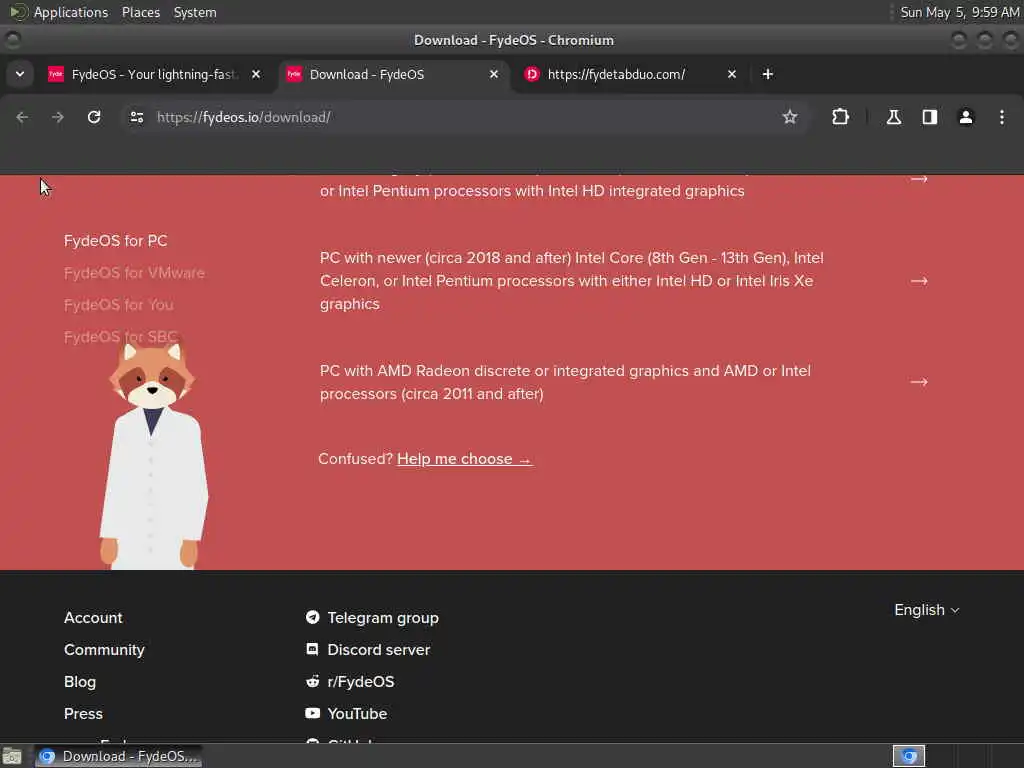The height and width of the screenshot is (768, 1024).
Task: Reload the FydeOS download page
Action: point(94,117)
